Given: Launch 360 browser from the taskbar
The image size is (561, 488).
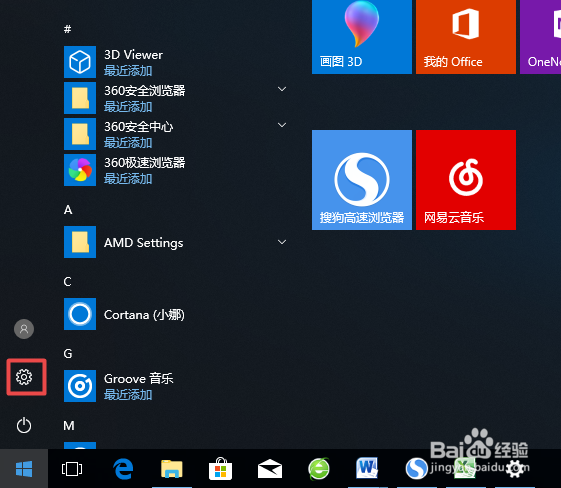Looking at the screenshot, I should (318, 469).
